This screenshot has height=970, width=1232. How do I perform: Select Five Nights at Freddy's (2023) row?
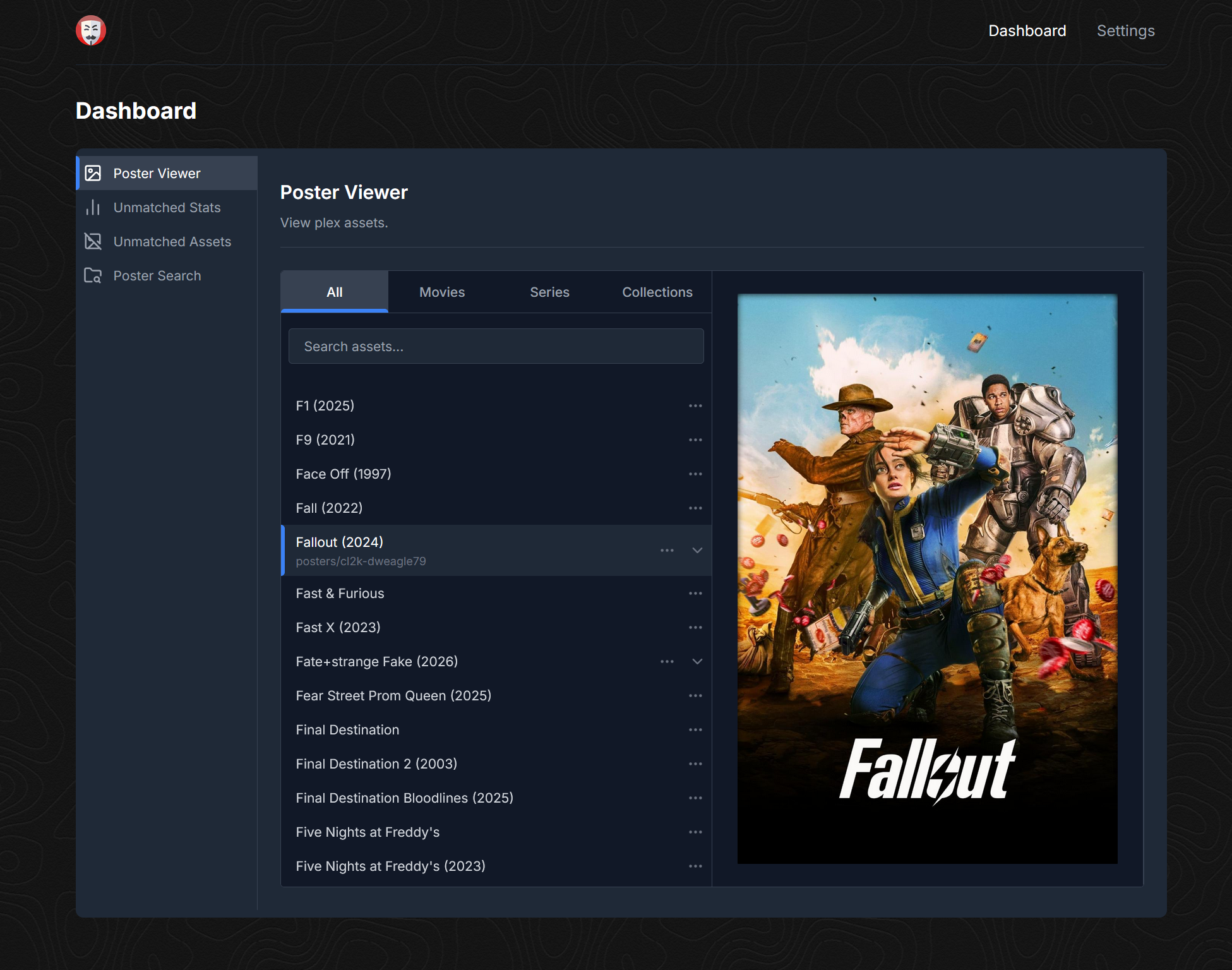tap(496, 866)
